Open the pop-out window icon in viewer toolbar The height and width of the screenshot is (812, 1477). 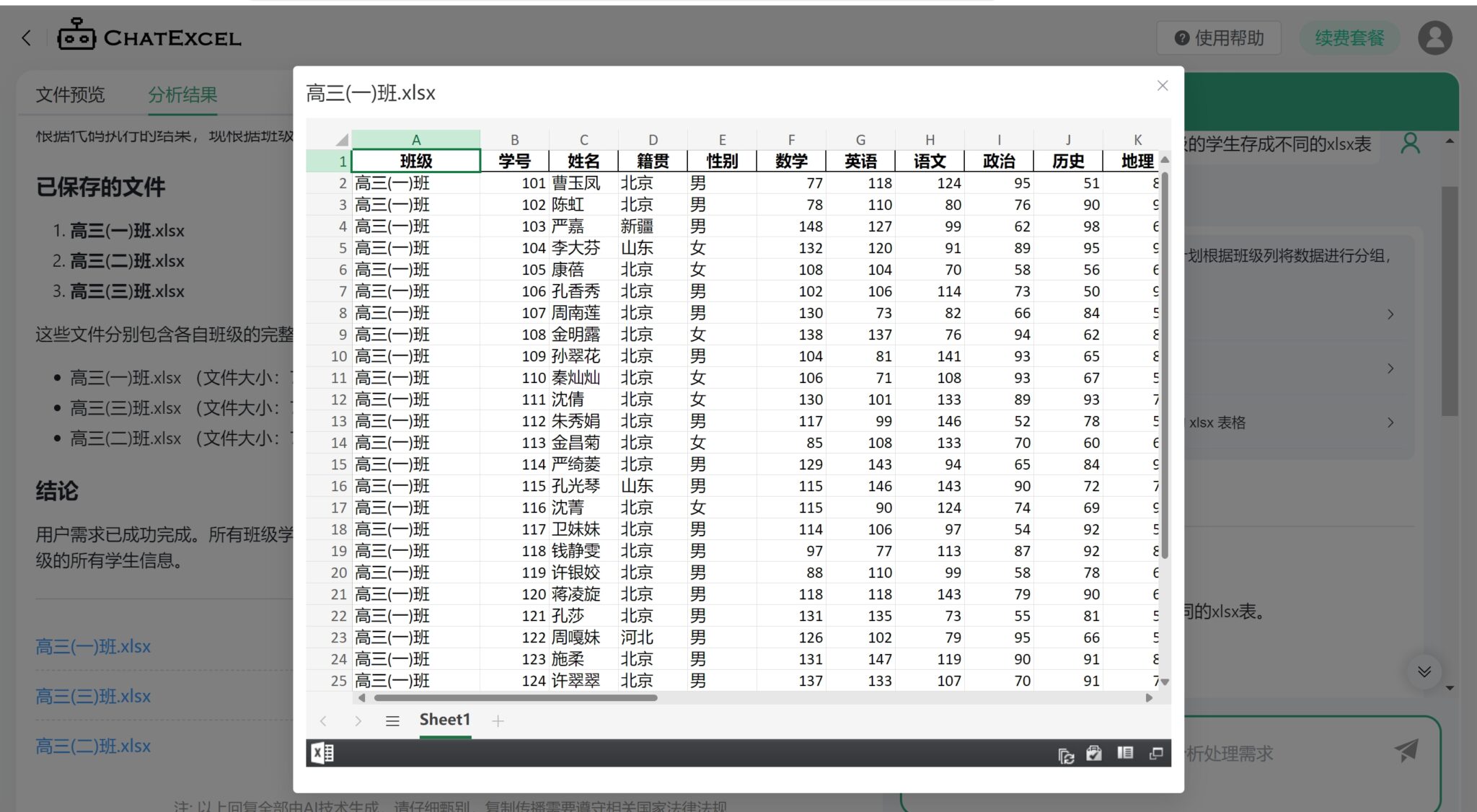pyautogui.click(x=1157, y=752)
